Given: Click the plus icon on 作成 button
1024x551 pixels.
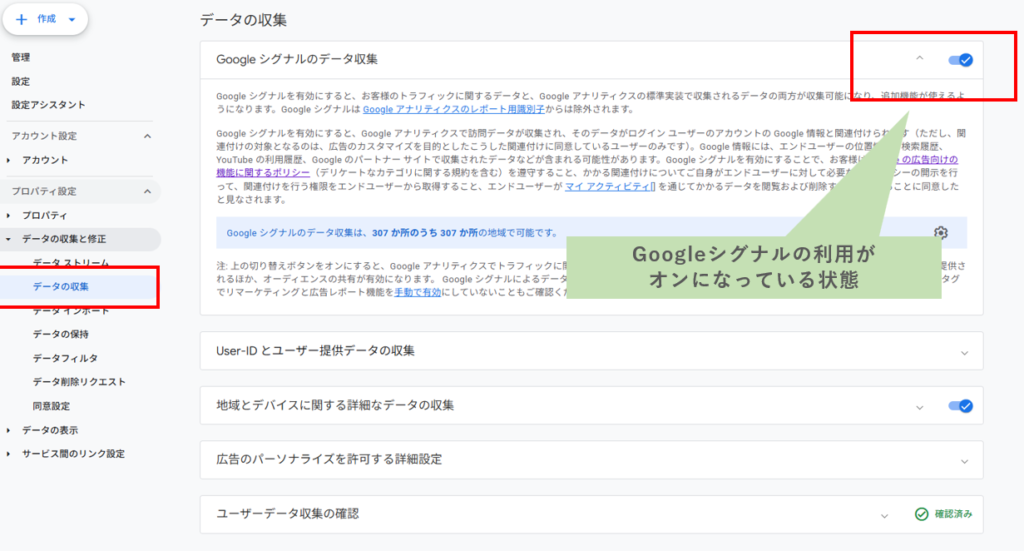Looking at the screenshot, I should tap(22, 19).
